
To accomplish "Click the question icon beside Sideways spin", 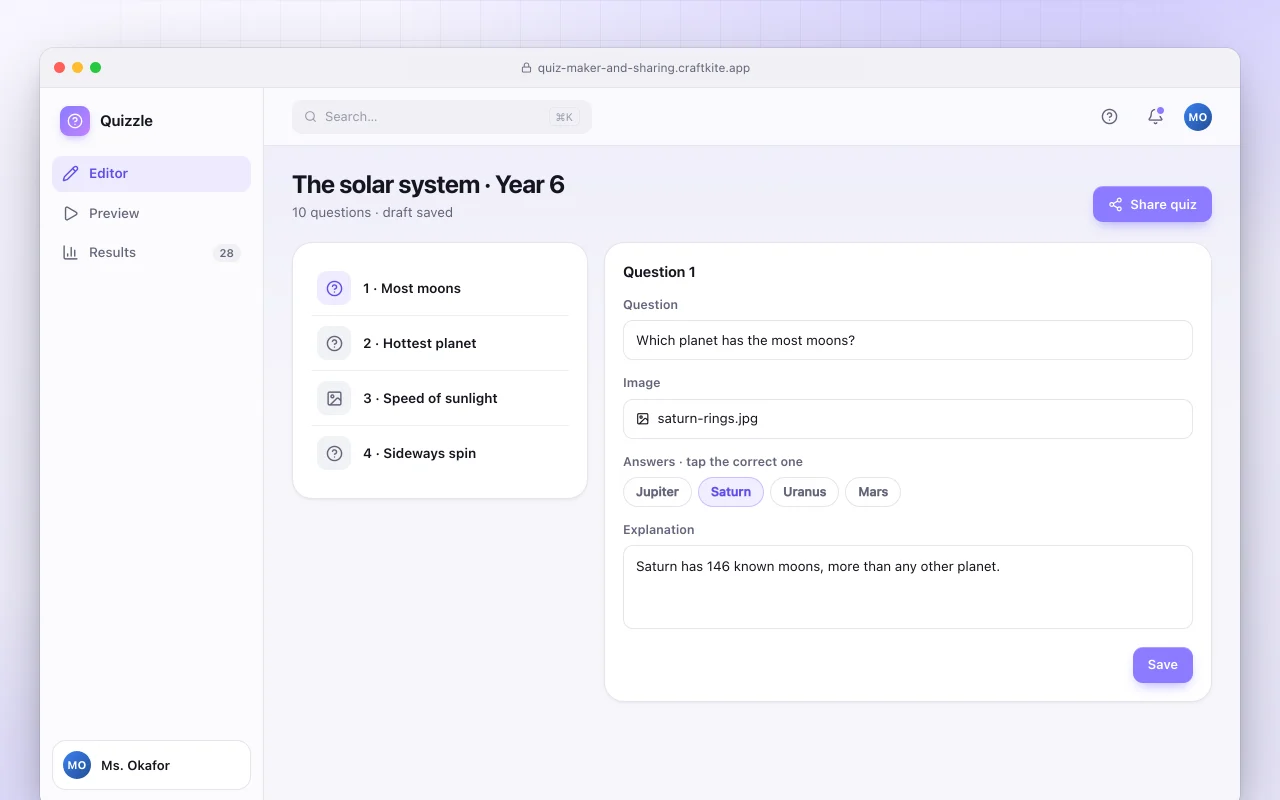I will pos(334,453).
